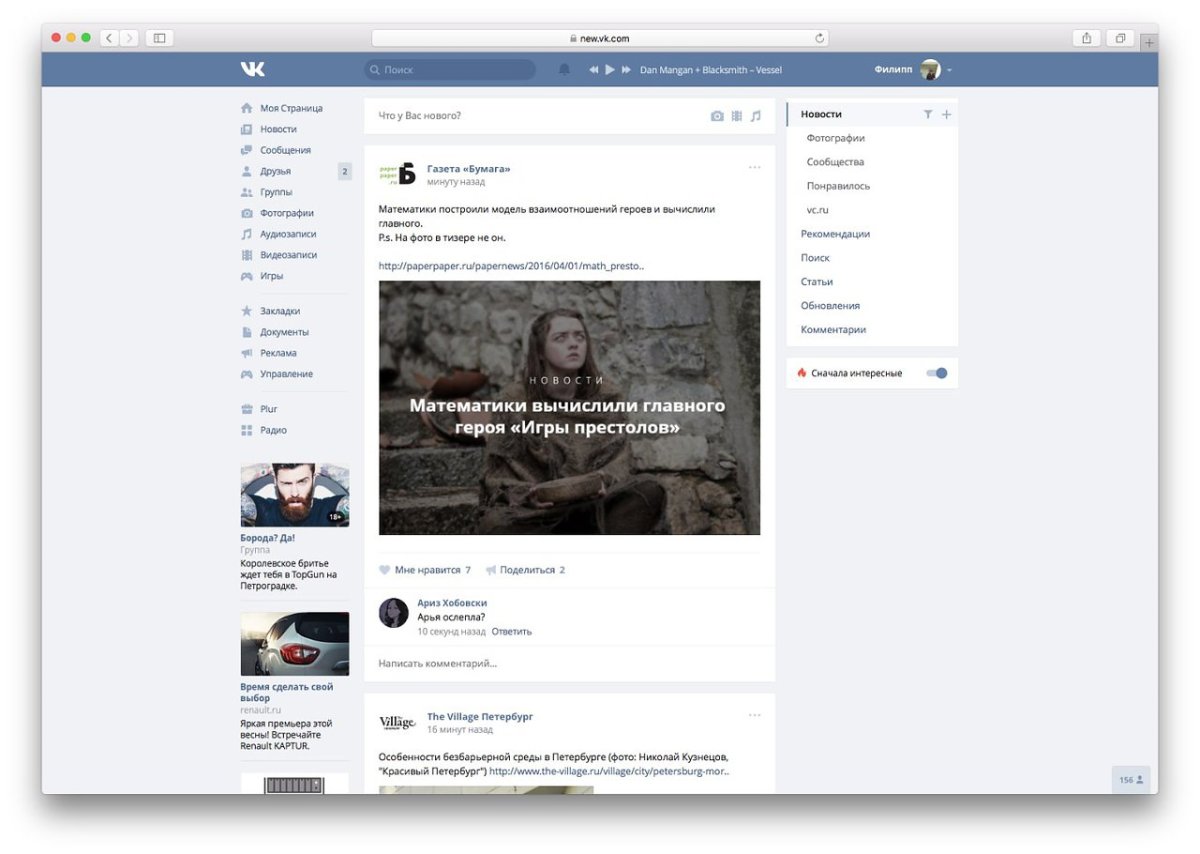Like the Бумага post with heart icon

point(385,570)
